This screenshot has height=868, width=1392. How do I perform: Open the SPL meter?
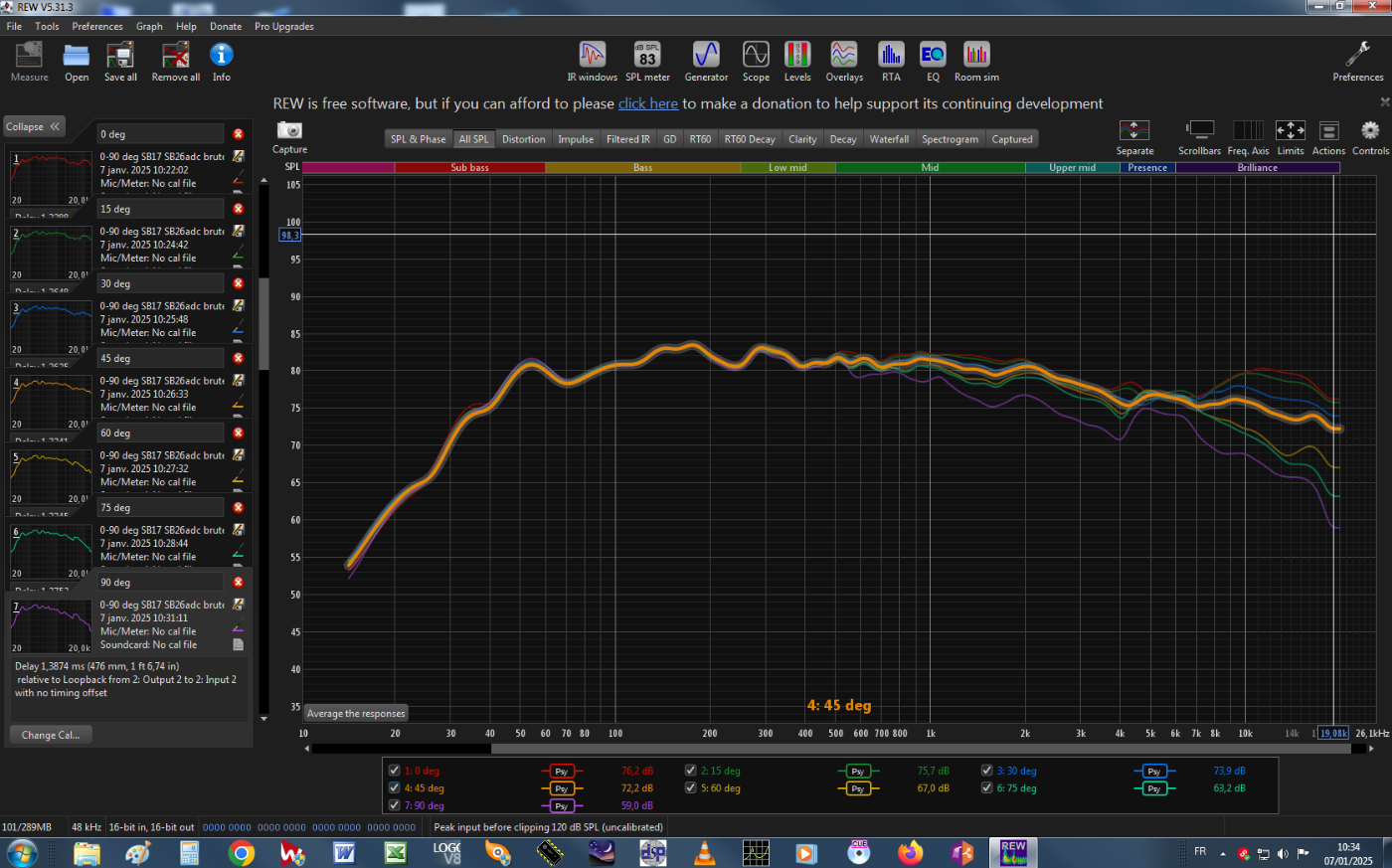647,61
